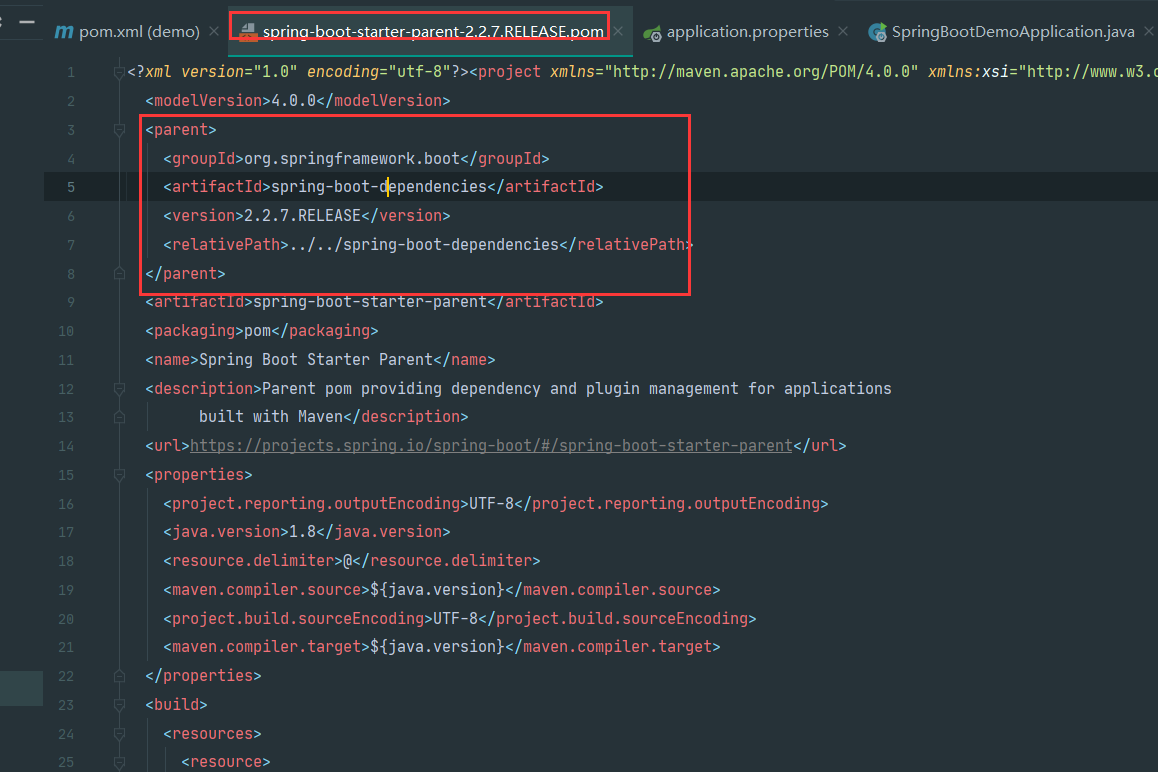This screenshot has width=1158, height=772.
Task: Click the opening <properties> tag
Action: (199, 475)
